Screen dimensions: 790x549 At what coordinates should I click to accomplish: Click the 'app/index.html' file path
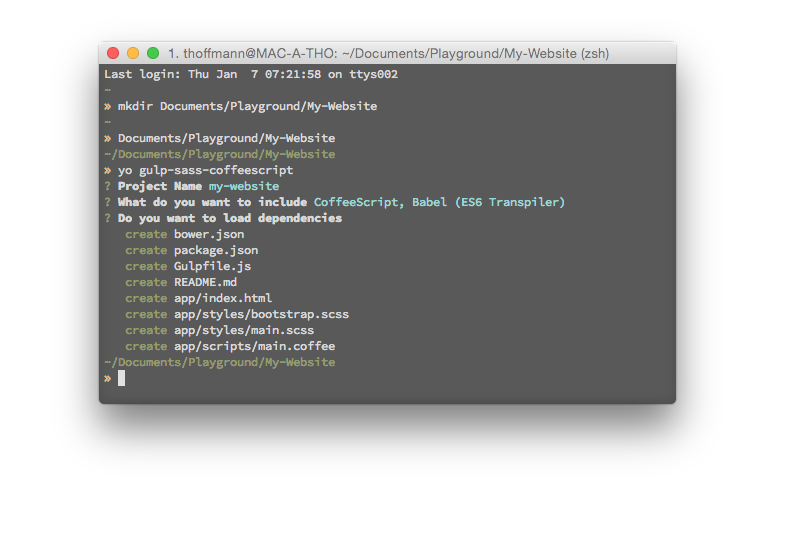pos(223,298)
